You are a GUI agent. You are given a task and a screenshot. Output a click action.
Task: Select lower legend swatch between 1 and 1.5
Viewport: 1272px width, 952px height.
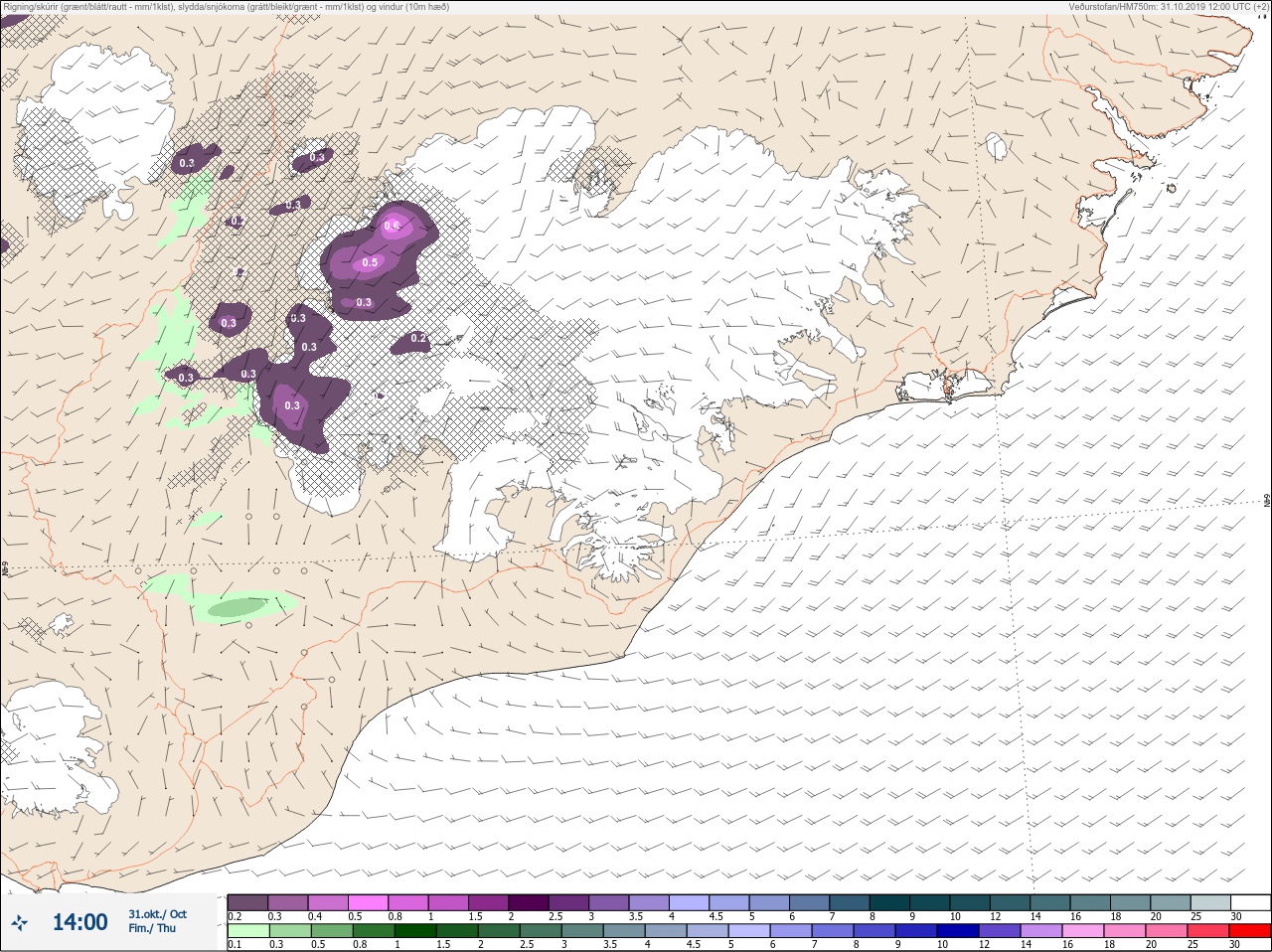(x=414, y=931)
